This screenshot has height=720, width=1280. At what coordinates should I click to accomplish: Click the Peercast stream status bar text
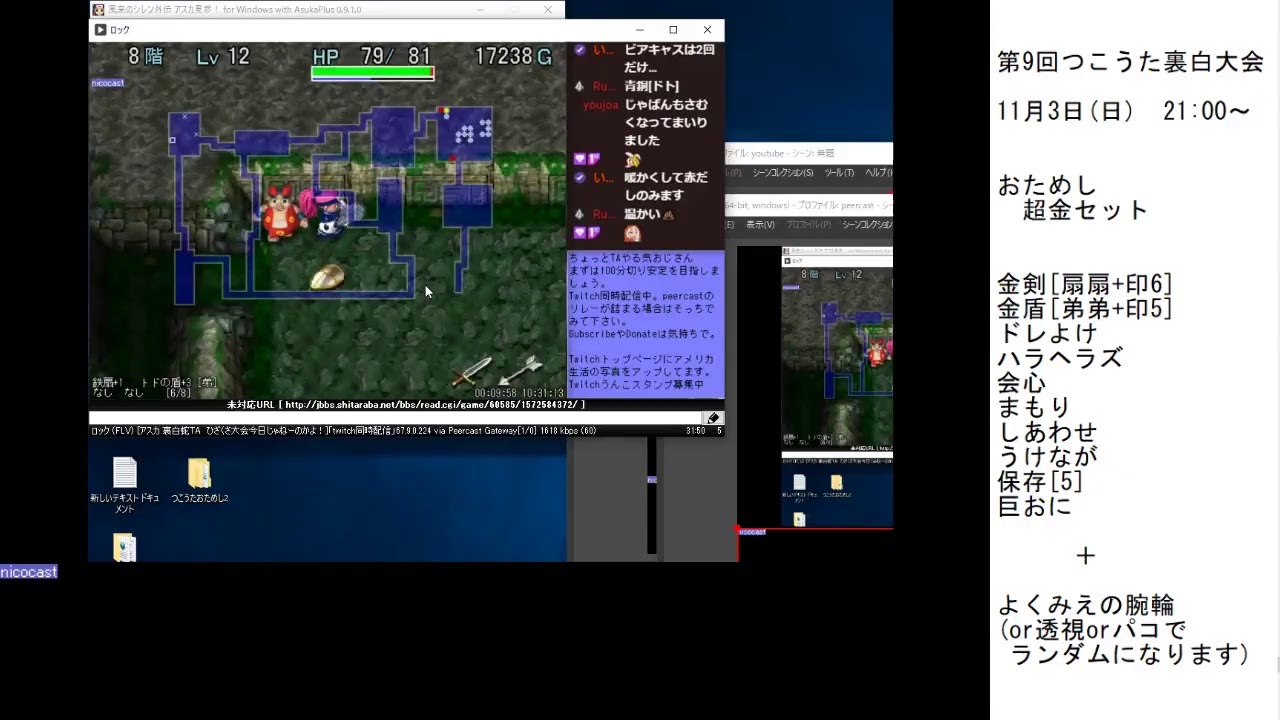click(x=343, y=431)
